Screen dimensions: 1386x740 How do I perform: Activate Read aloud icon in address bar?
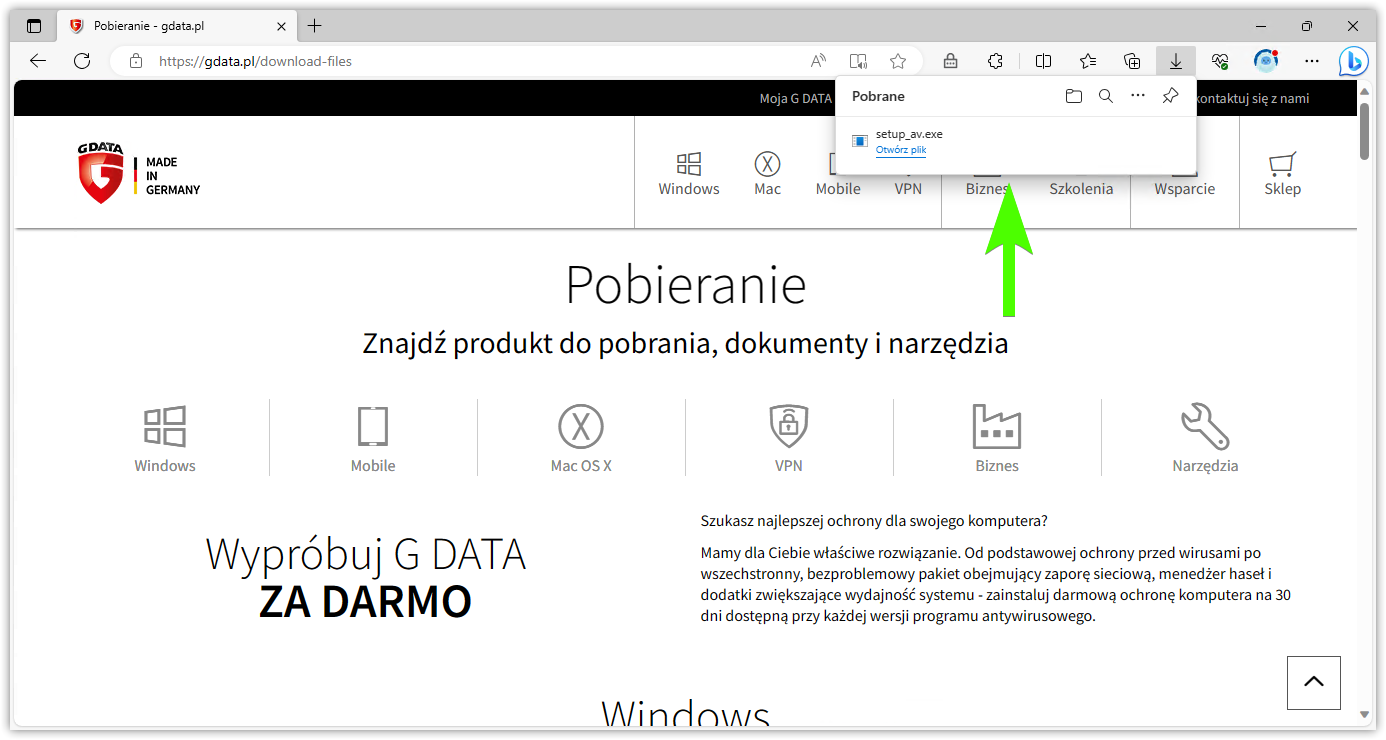click(819, 61)
